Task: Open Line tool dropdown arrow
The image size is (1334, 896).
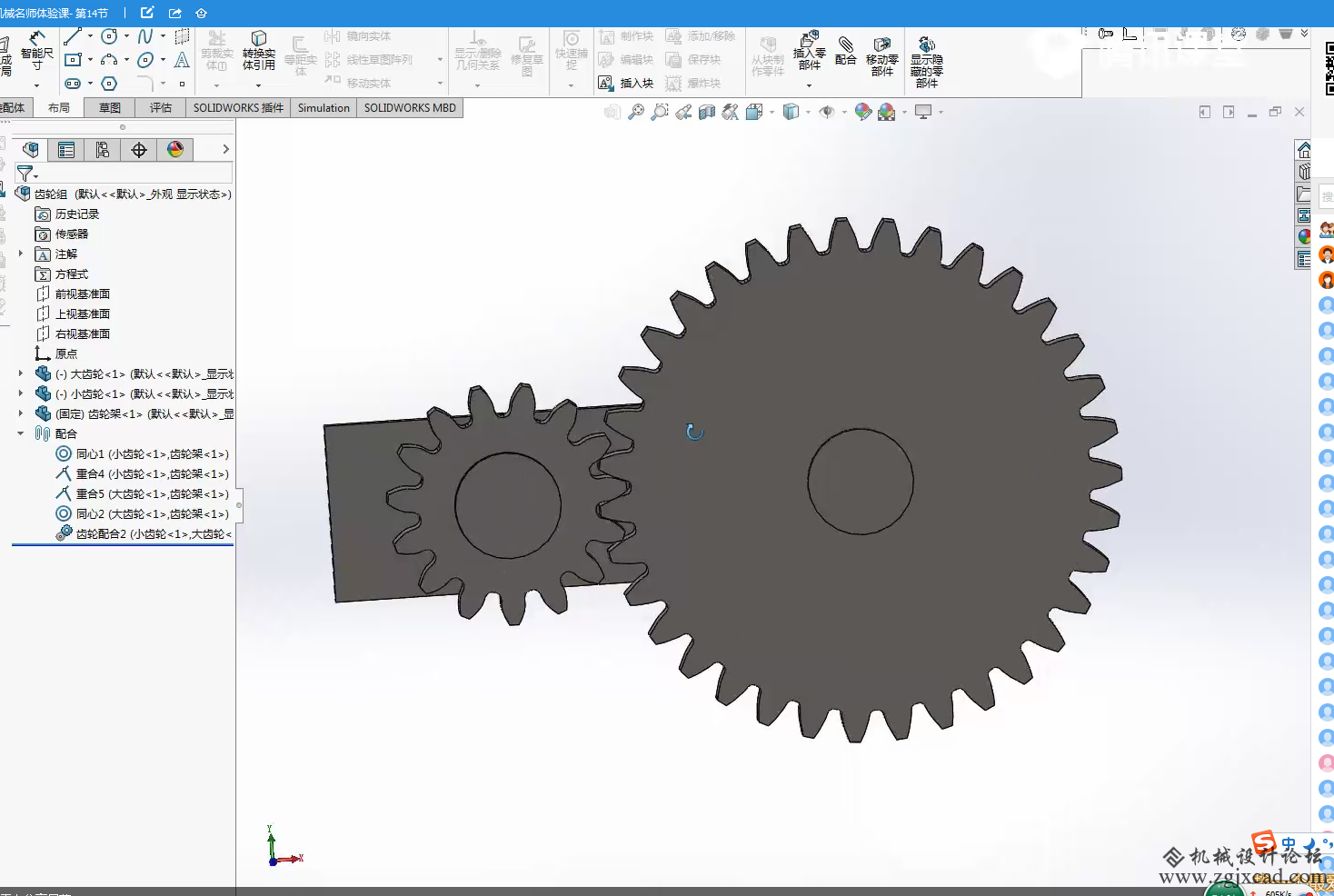Action: pyautogui.click(x=90, y=36)
